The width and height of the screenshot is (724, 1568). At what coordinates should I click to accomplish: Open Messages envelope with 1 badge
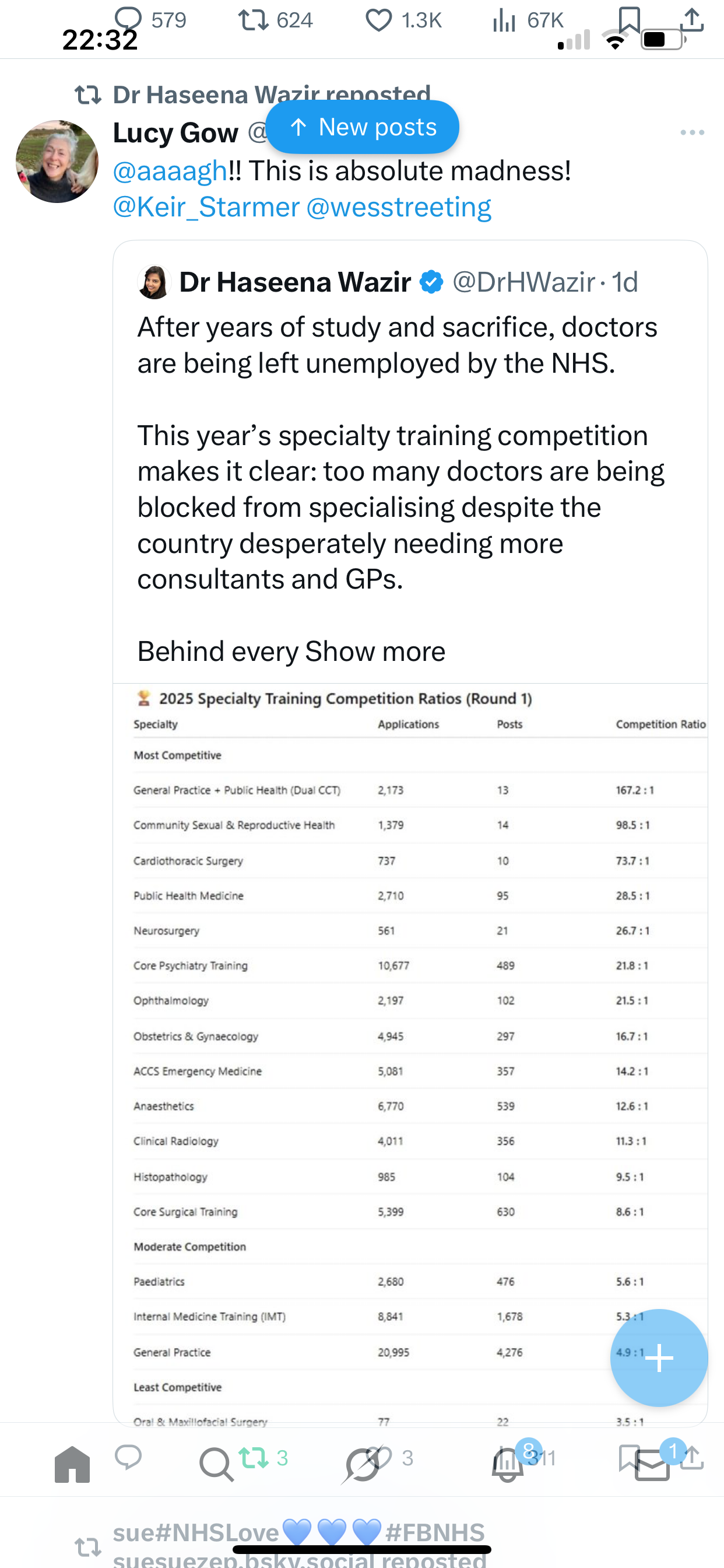click(x=652, y=1464)
